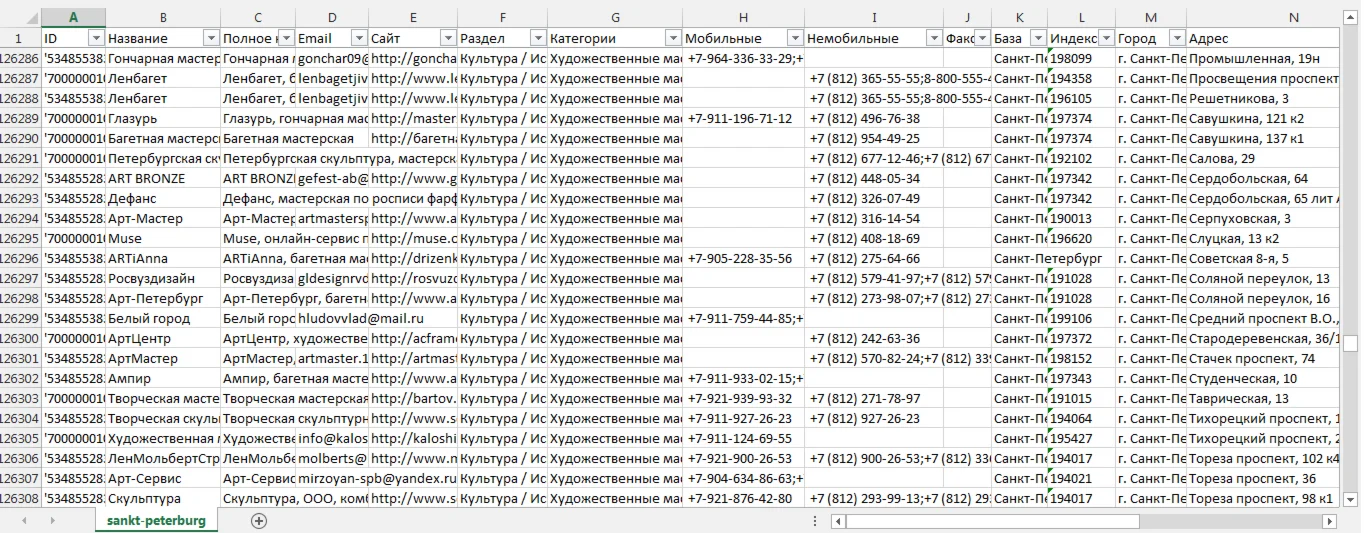Click the horizontal scrollbar right arrow
The width and height of the screenshot is (1366, 533).
coord(1331,521)
